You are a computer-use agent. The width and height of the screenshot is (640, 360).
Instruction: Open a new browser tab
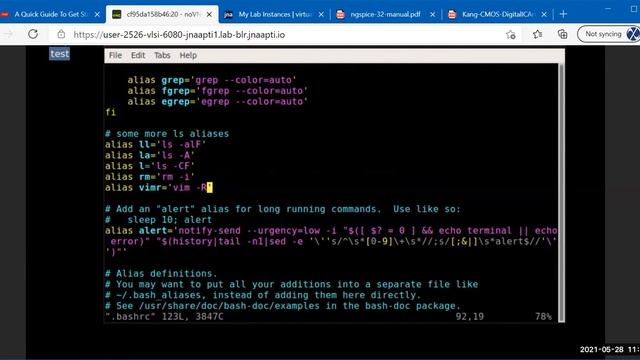coord(563,14)
